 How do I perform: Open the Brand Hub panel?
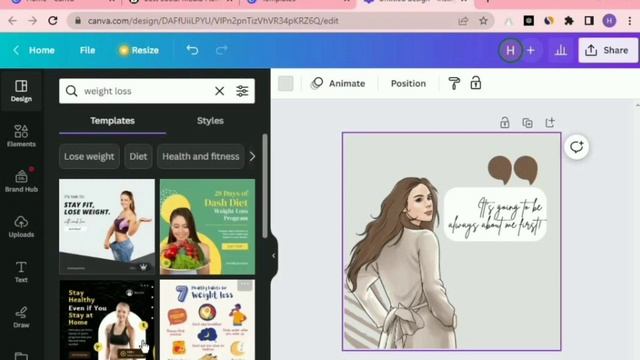[x=21, y=181]
